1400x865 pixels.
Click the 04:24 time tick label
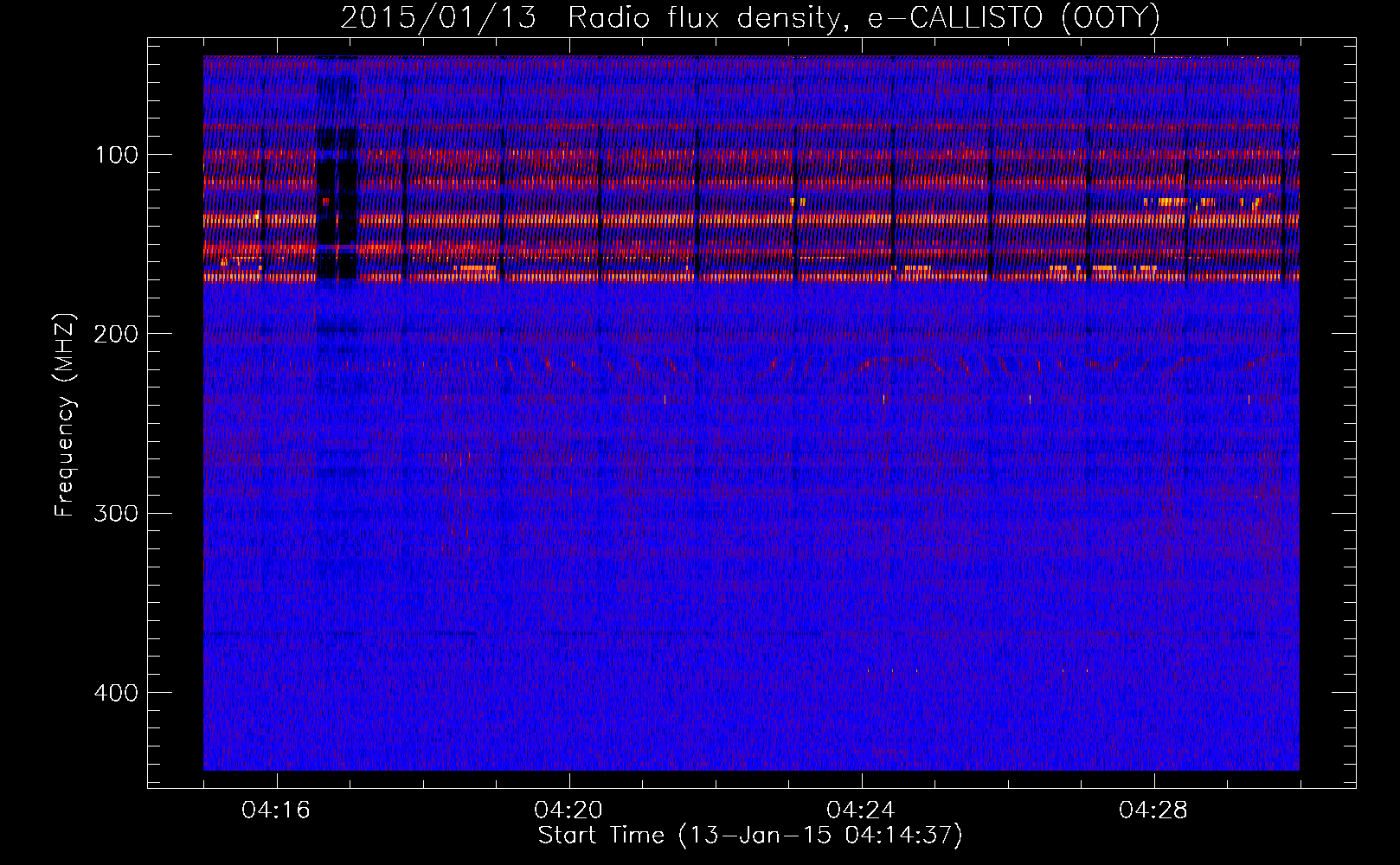861,811
